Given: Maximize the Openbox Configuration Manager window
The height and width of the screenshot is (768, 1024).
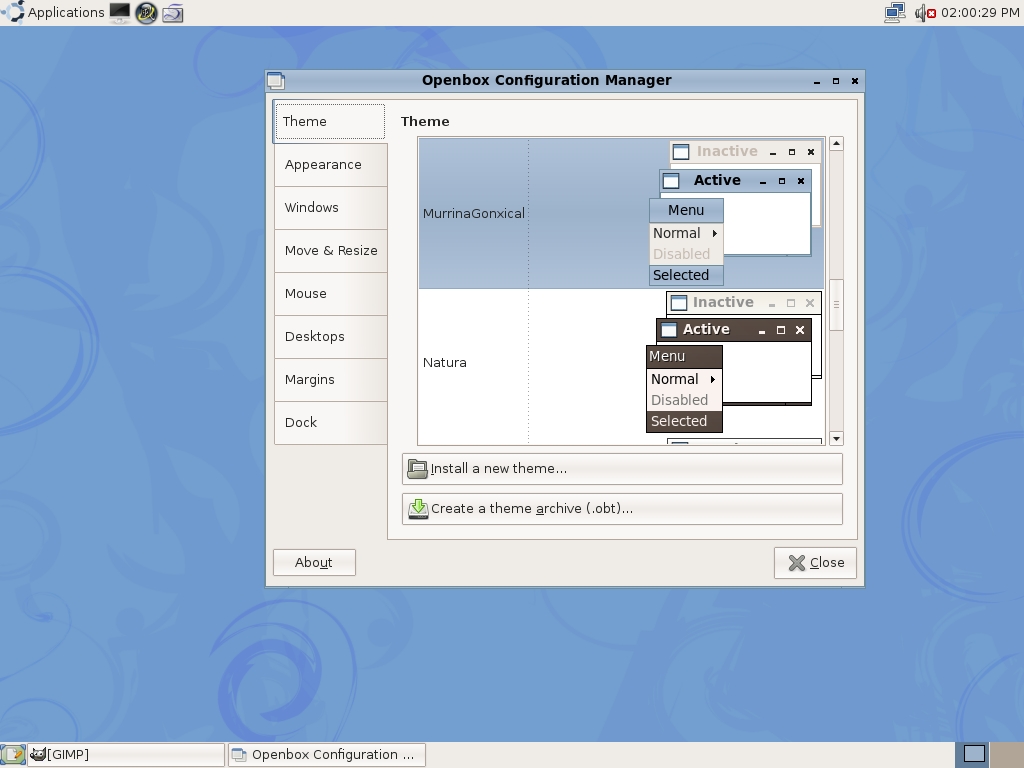Looking at the screenshot, I should click(835, 81).
